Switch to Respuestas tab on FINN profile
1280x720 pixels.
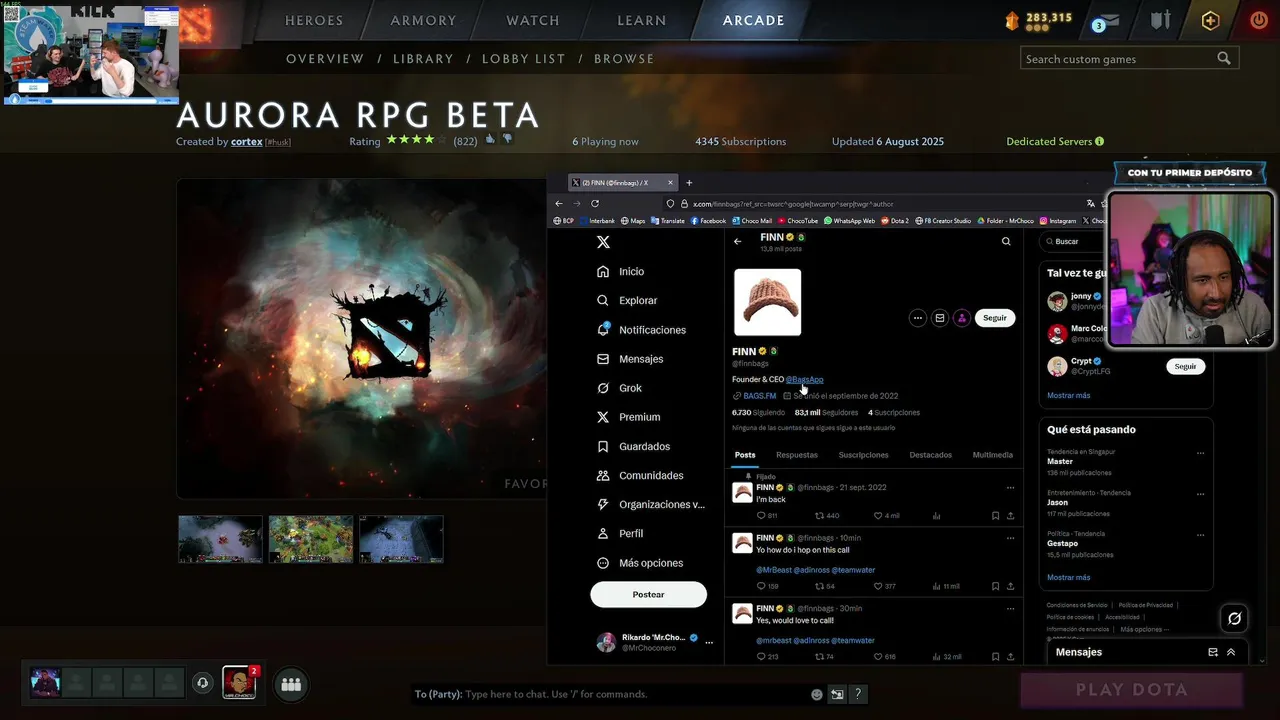797,455
